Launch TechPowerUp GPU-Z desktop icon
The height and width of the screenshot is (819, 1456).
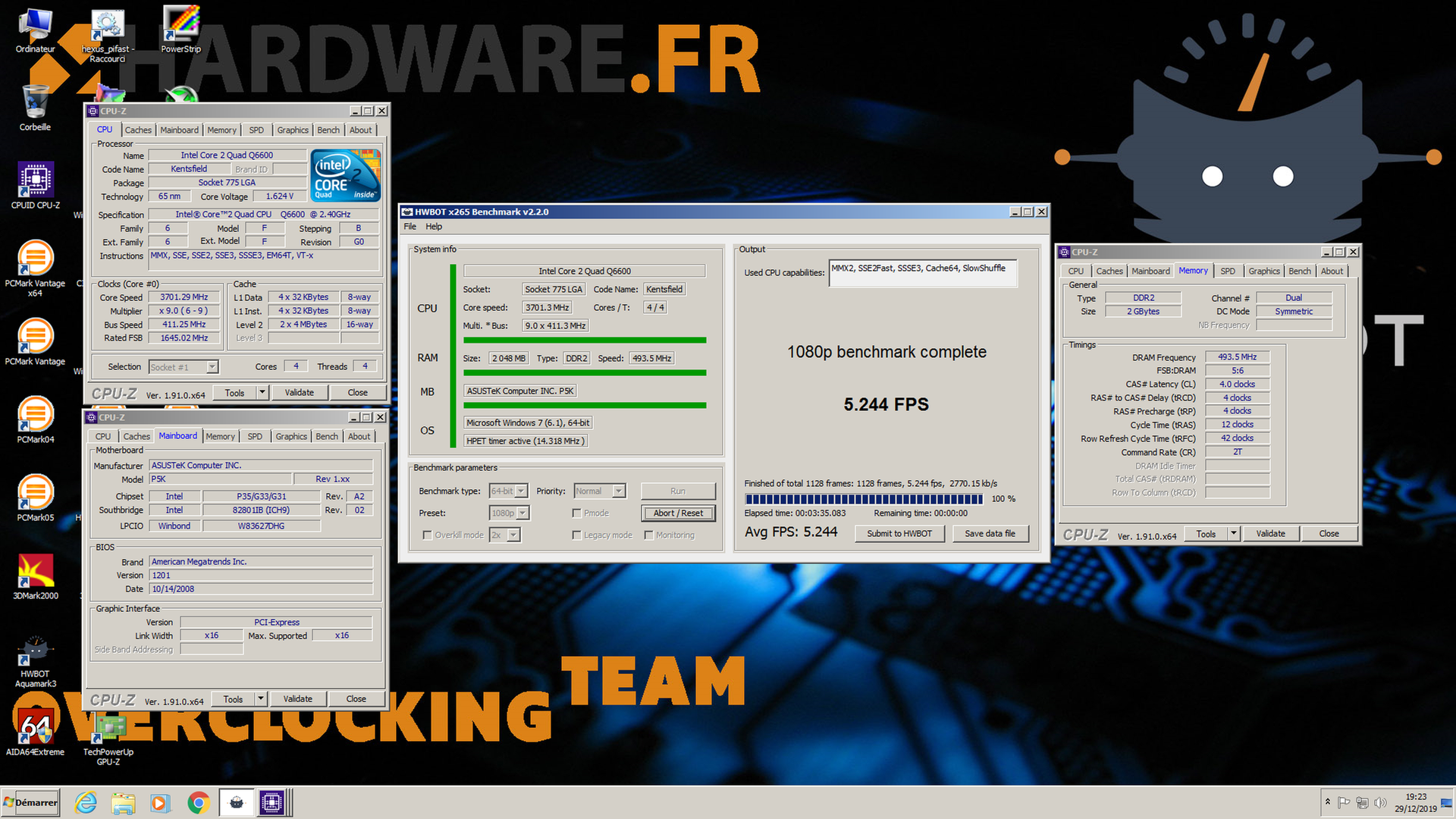108,739
